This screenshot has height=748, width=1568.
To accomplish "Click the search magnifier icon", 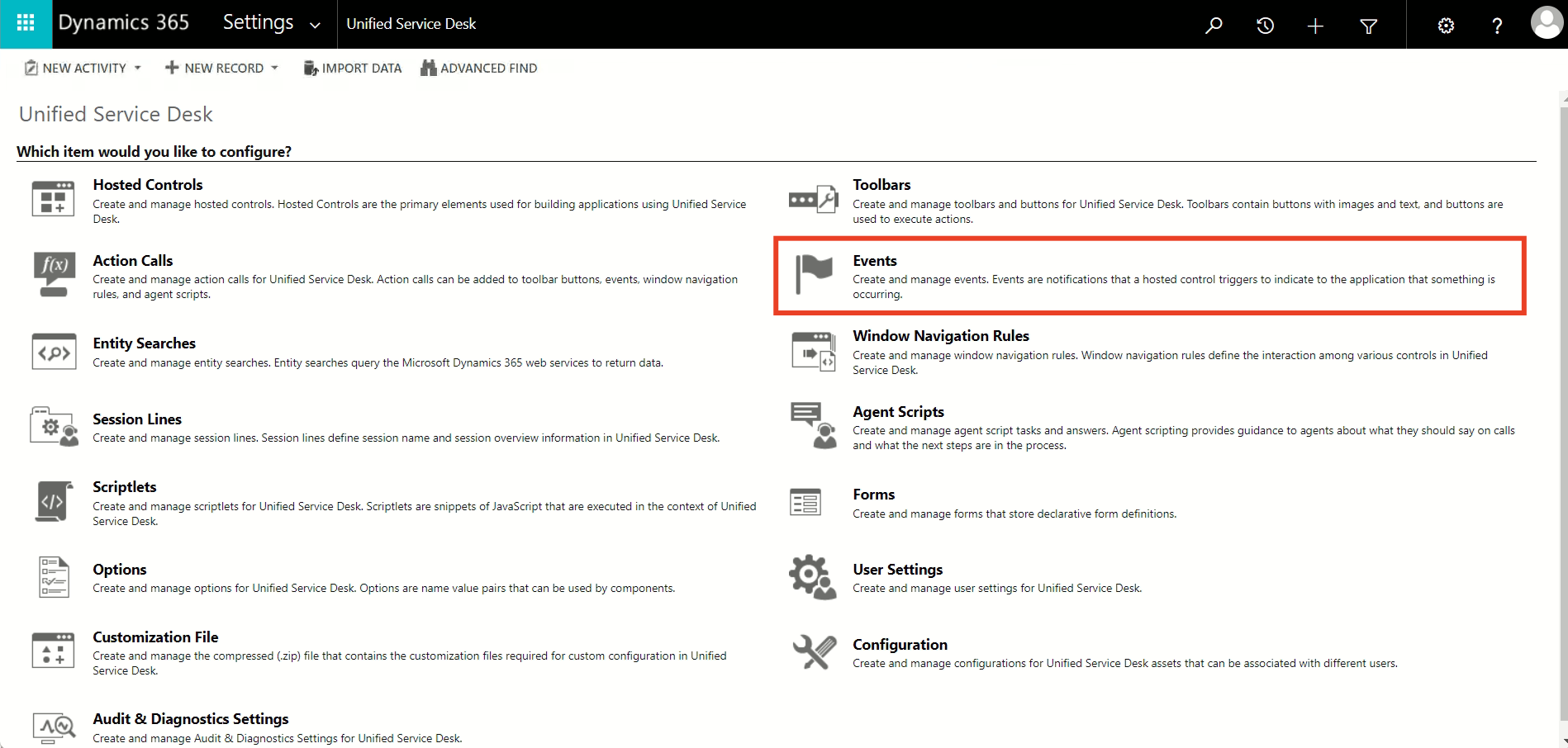I will (1214, 26).
